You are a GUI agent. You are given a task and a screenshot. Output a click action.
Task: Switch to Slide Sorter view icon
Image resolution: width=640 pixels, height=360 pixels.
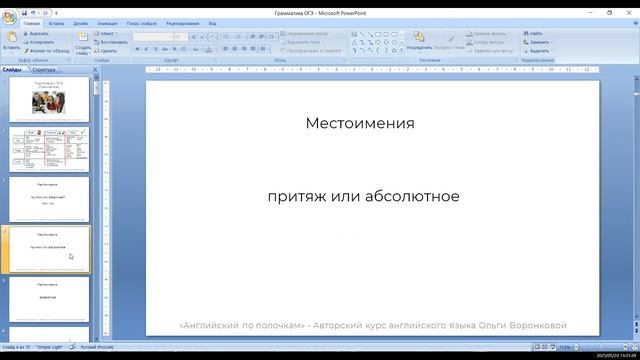pos(544,347)
